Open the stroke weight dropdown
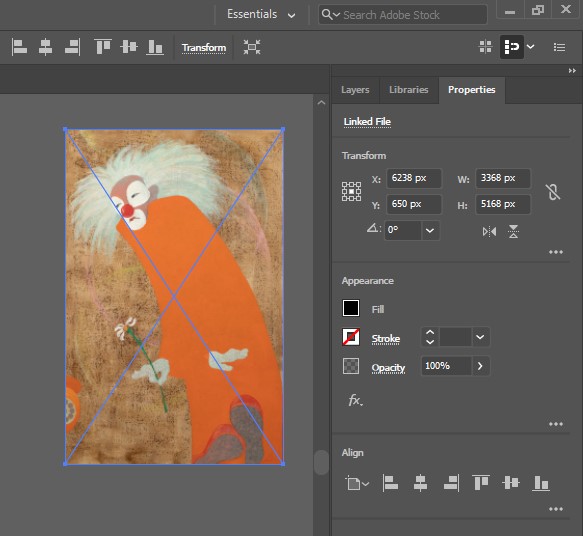This screenshot has height=536, width=583. point(480,337)
